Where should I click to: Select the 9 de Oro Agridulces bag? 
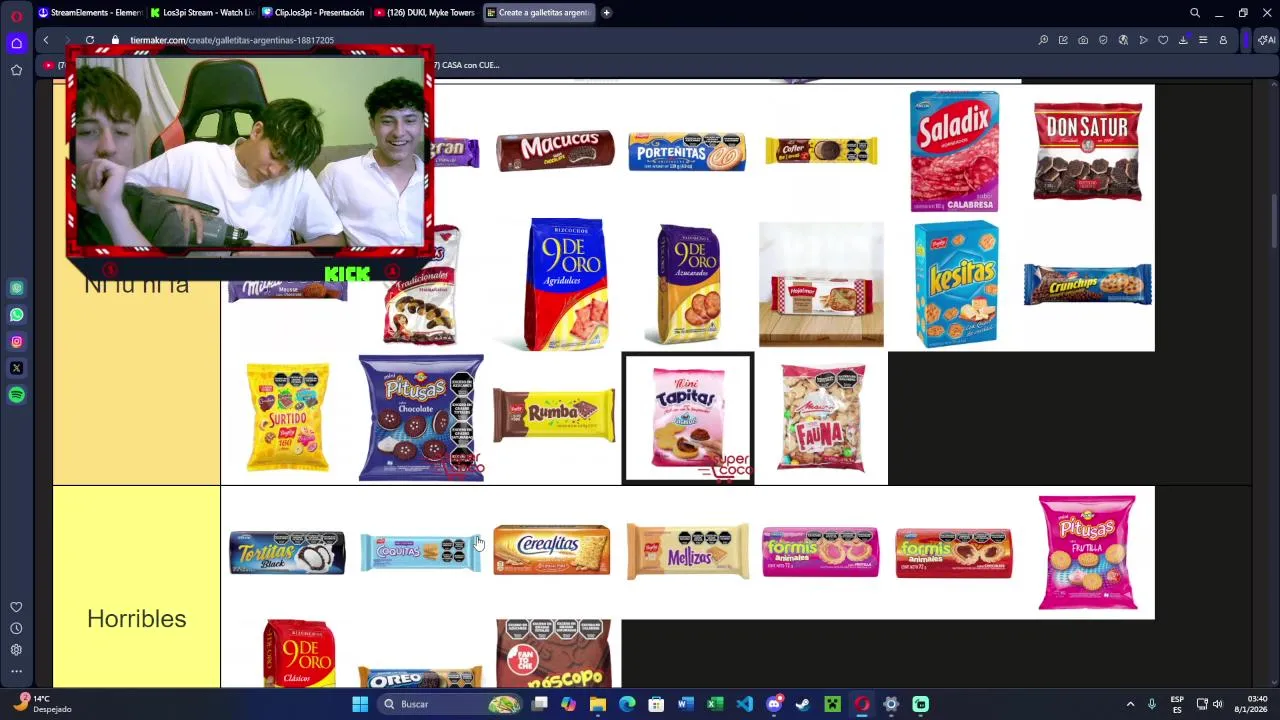point(566,284)
